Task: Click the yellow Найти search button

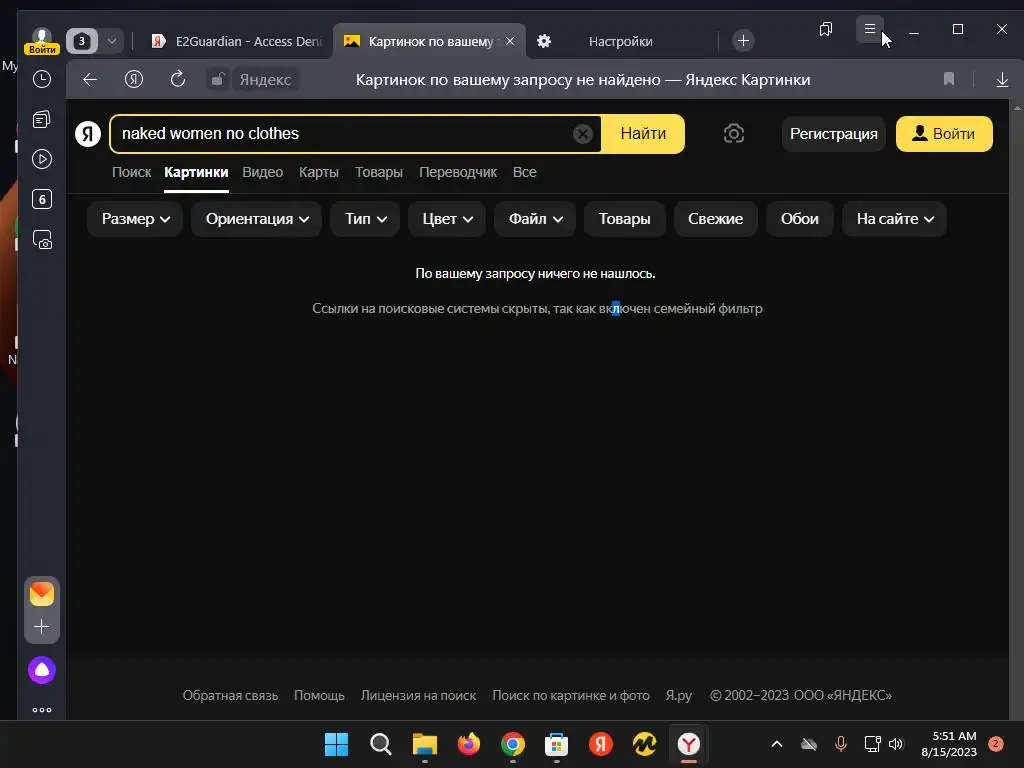Action: pyautogui.click(x=643, y=134)
